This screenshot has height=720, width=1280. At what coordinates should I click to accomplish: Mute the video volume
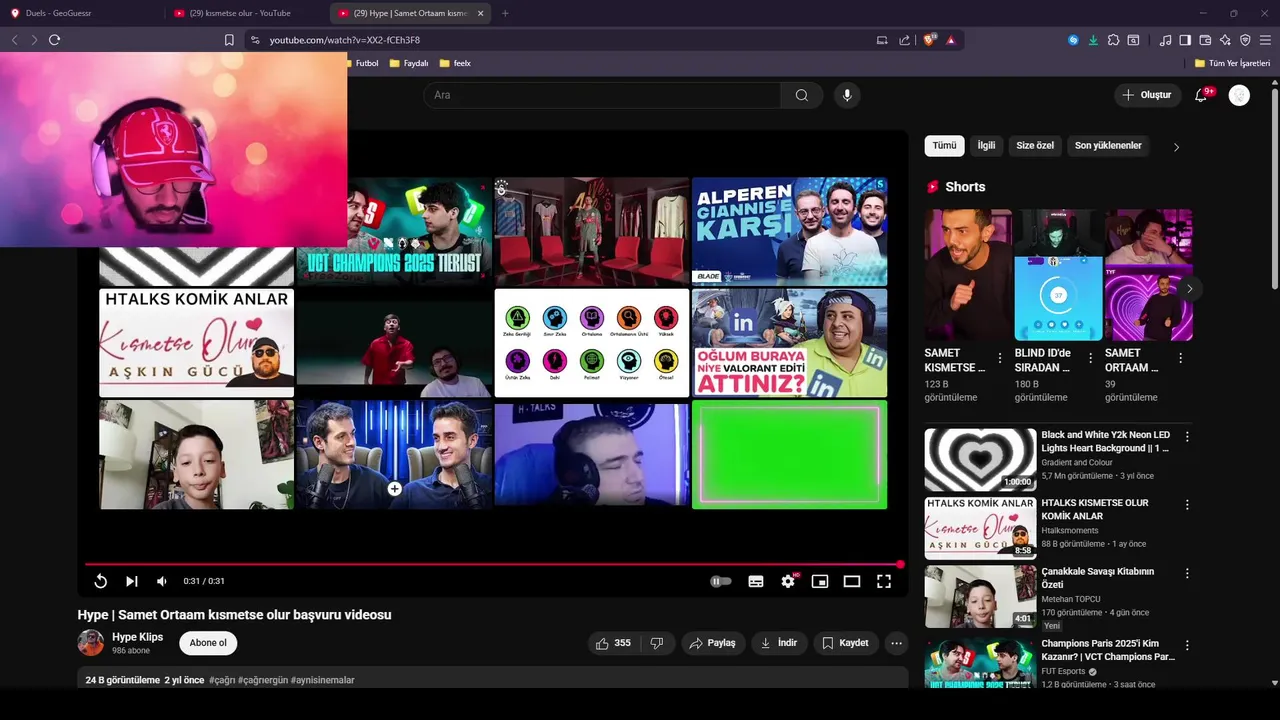pos(162,581)
